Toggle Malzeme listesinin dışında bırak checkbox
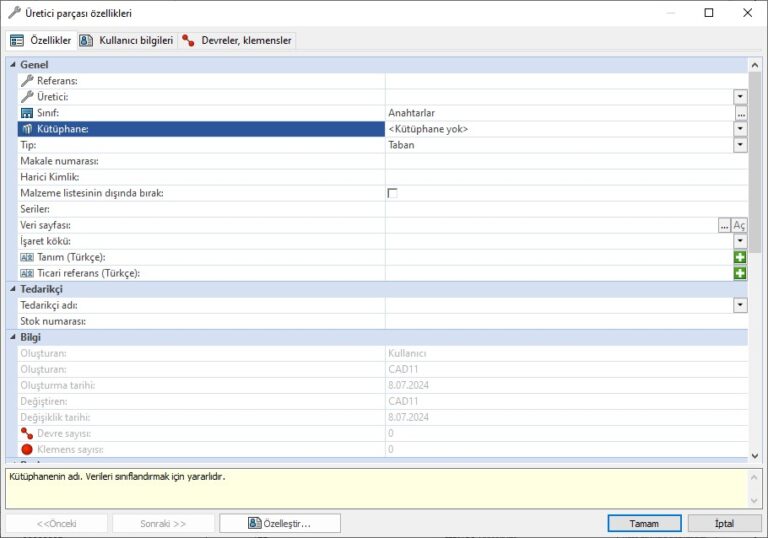This screenshot has width=768, height=538. [x=392, y=193]
